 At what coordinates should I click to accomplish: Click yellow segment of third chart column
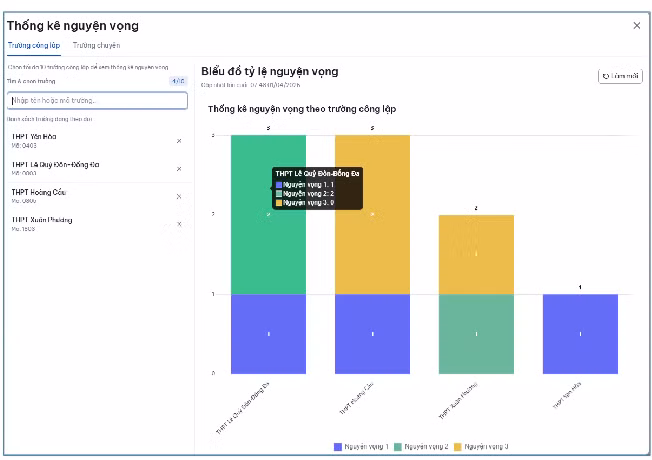click(x=476, y=254)
